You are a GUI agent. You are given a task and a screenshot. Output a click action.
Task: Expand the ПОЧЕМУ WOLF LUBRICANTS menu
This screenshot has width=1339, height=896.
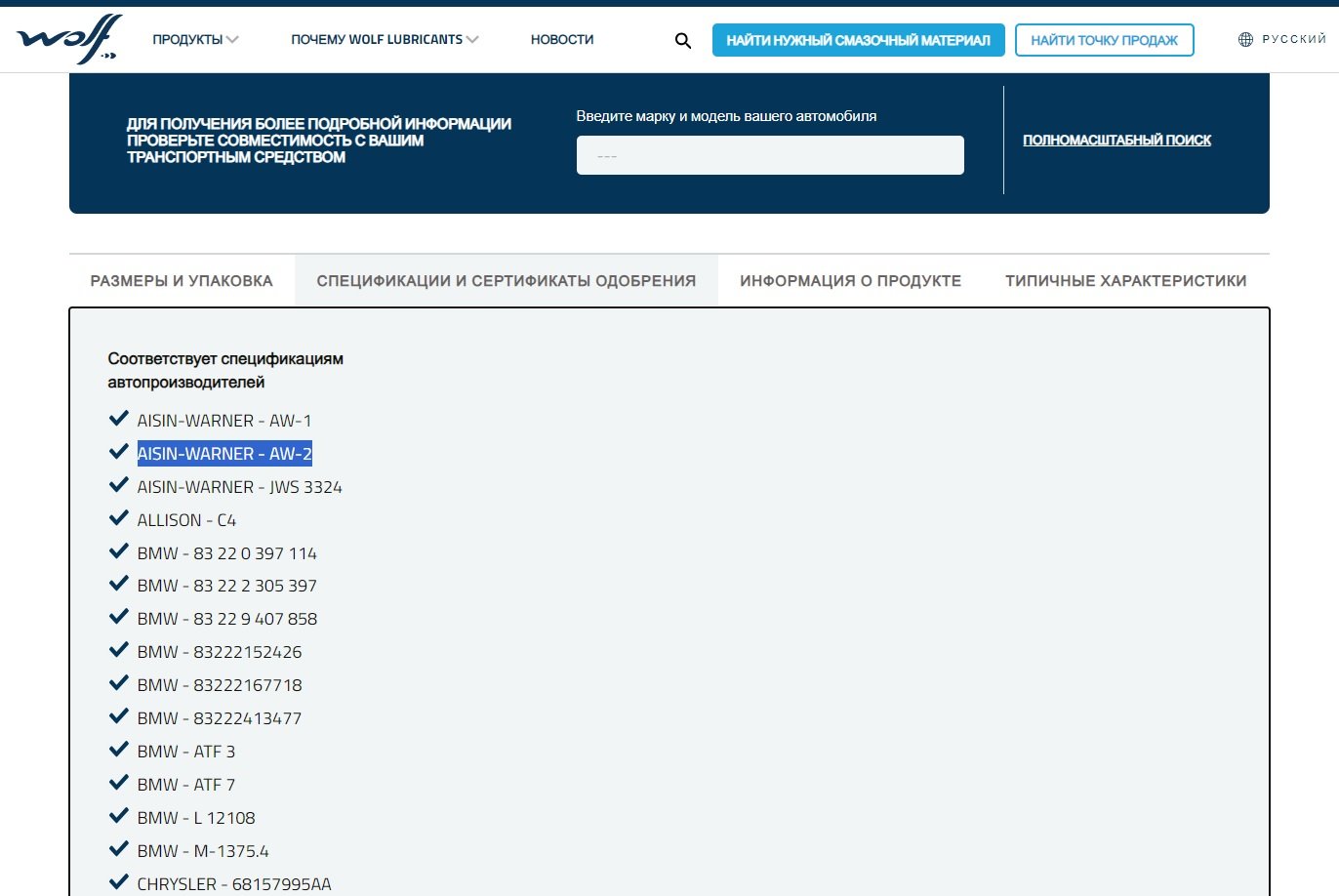(x=385, y=40)
